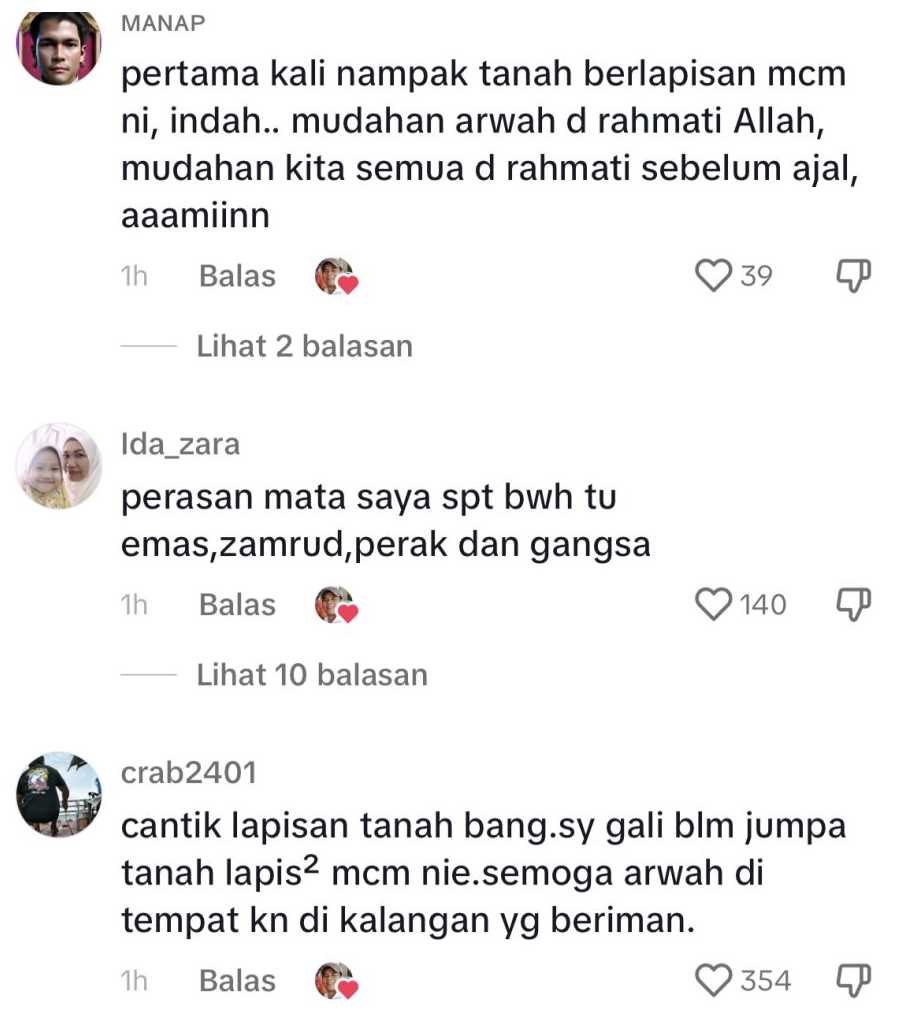Image resolution: width=909 pixels, height=1023 pixels.
Task: Like MANAP's comment with heart icon
Action: [x=713, y=275]
